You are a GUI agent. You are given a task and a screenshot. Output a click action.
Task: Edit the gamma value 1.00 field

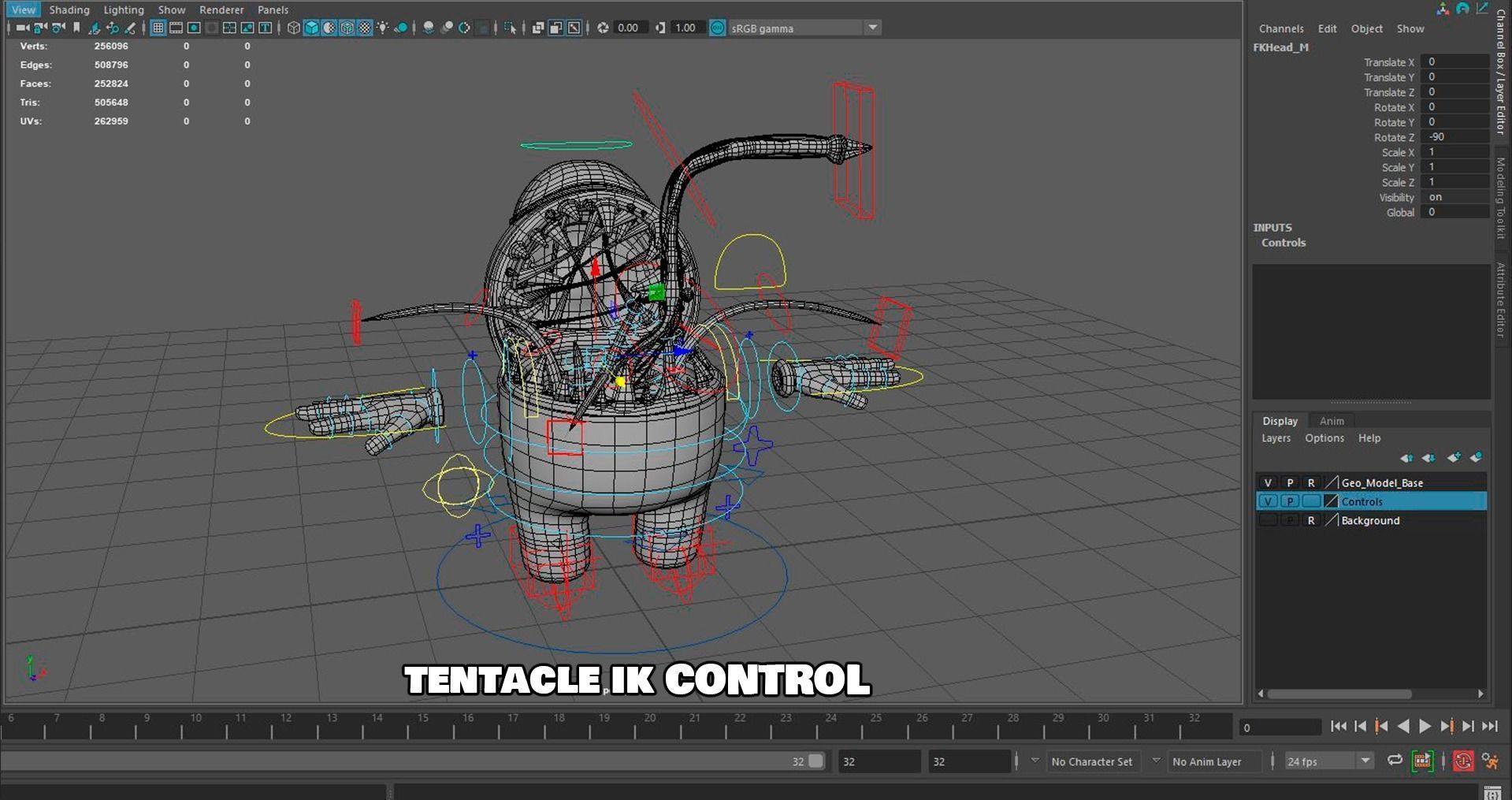(687, 28)
